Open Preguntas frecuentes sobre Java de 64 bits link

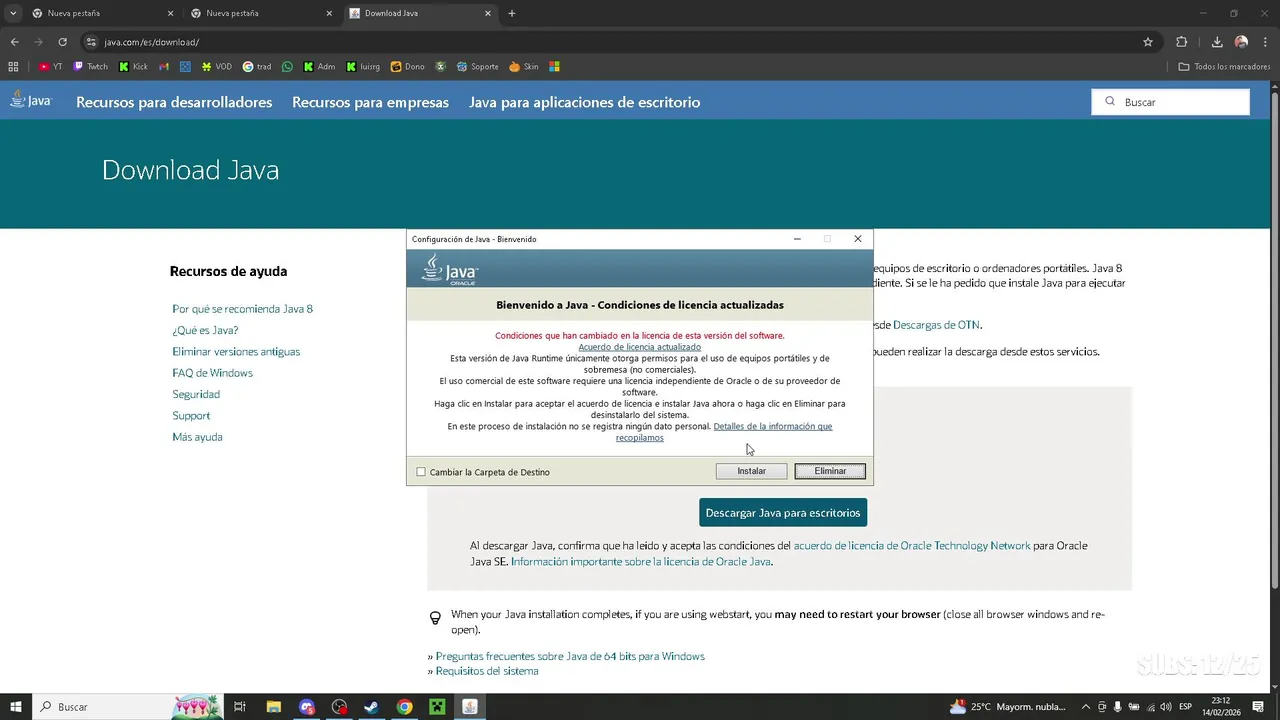point(570,656)
